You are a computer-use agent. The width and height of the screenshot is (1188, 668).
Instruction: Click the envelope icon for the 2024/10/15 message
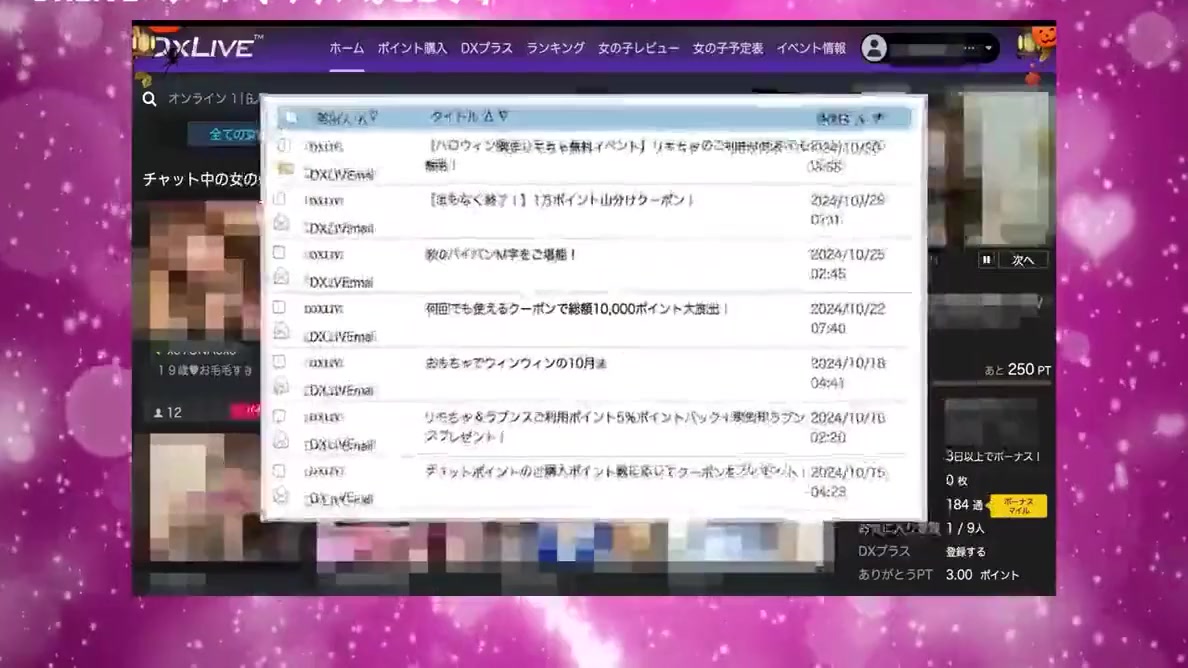tap(281, 495)
